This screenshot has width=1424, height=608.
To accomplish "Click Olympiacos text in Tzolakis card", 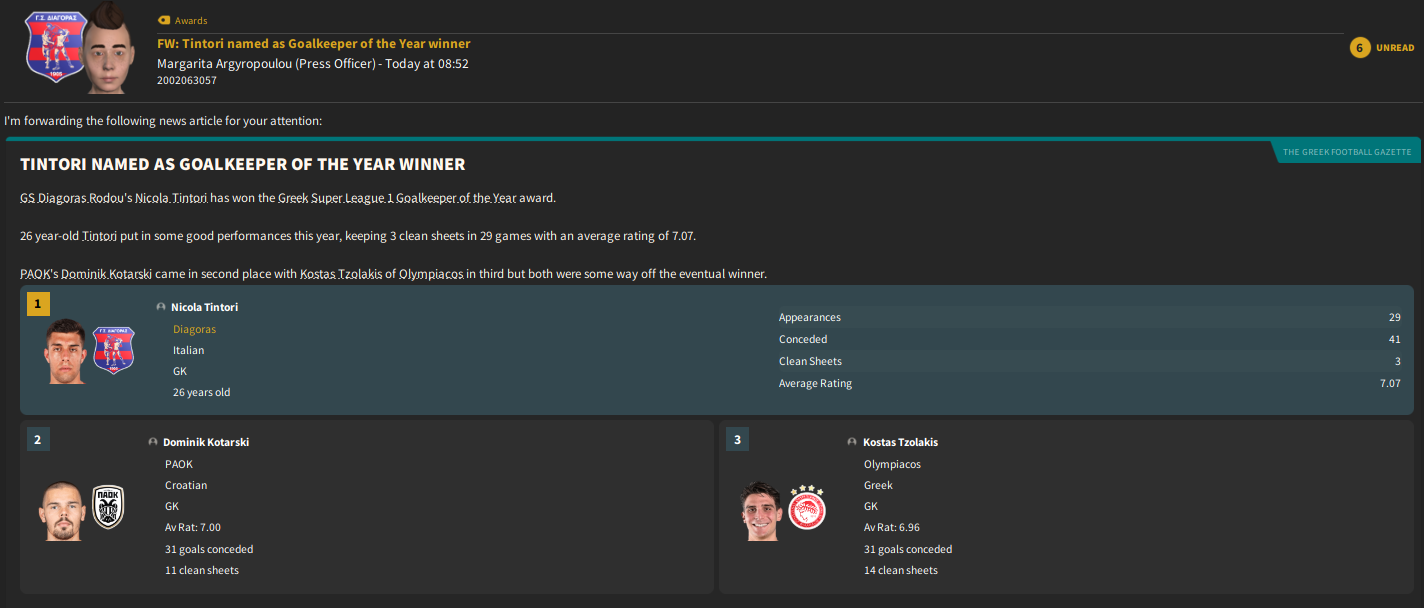I will (892, 464).
